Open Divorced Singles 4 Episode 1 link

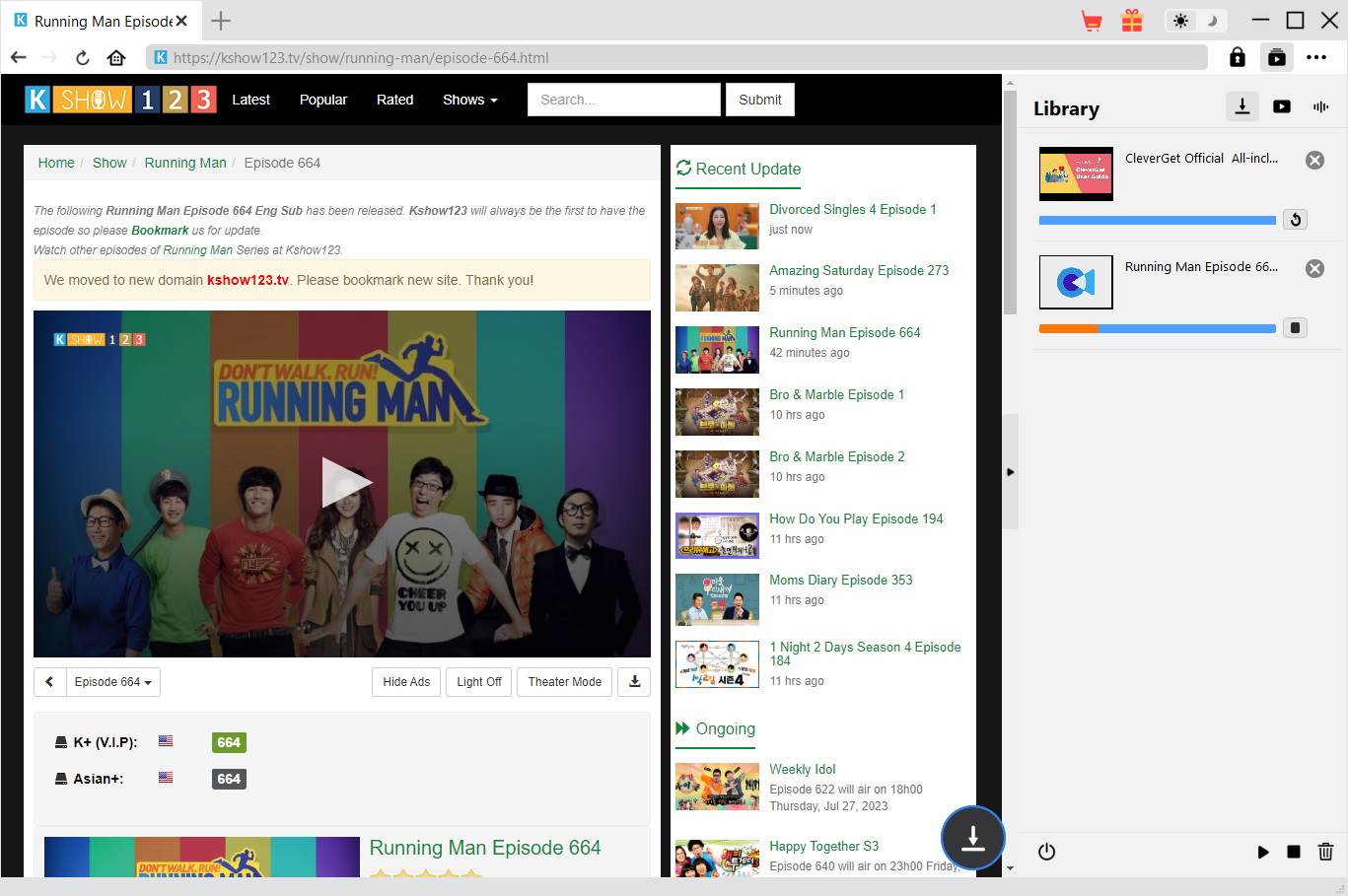tap(852, 209)
